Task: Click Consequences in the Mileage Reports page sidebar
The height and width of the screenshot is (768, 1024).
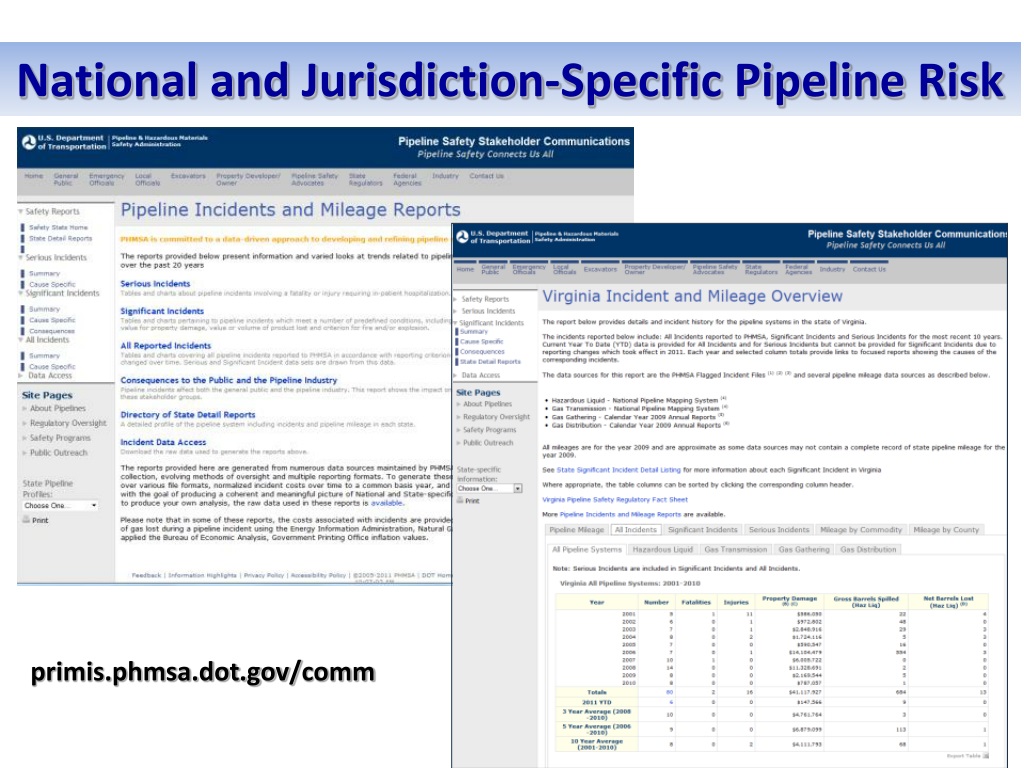Action: pos(52,331)
